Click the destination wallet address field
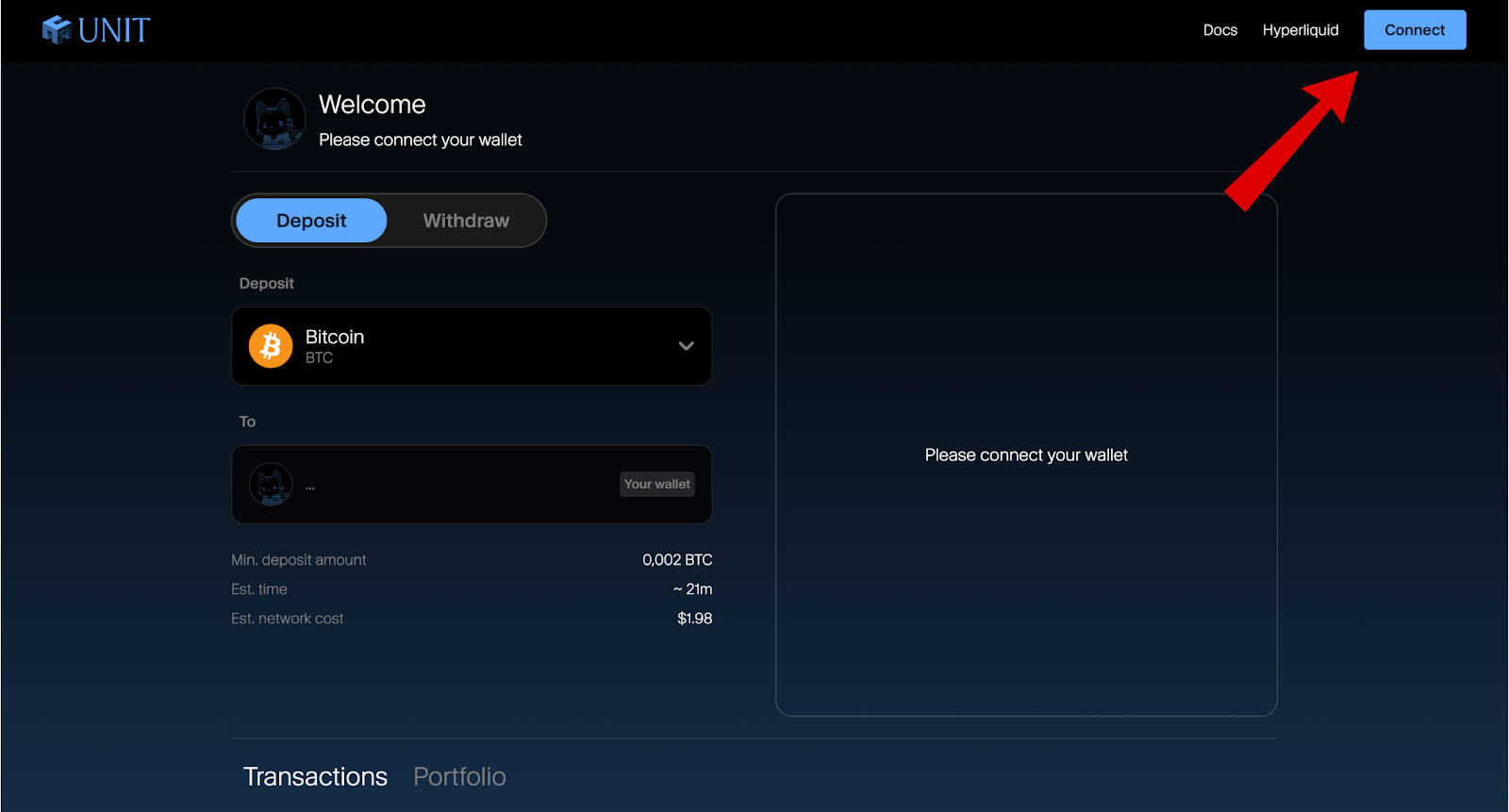This screenshot has width=1509, height=812. point(472,485)
